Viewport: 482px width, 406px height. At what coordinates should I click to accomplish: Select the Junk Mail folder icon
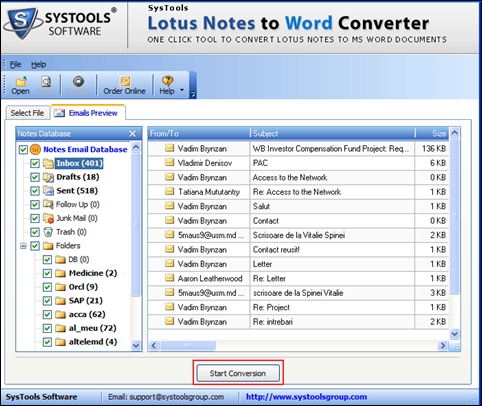click(x=48, y=218)
